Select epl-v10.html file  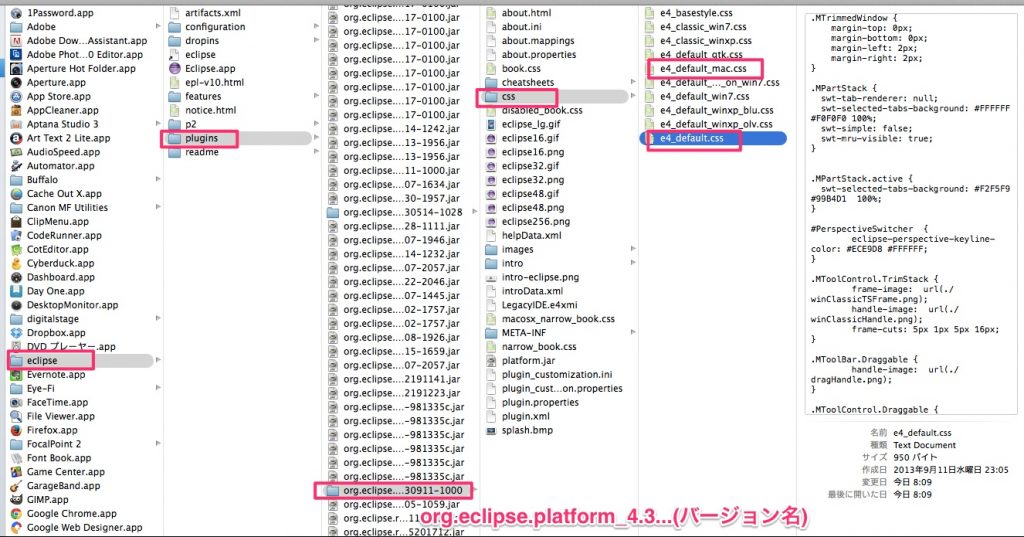coord(214,82)
